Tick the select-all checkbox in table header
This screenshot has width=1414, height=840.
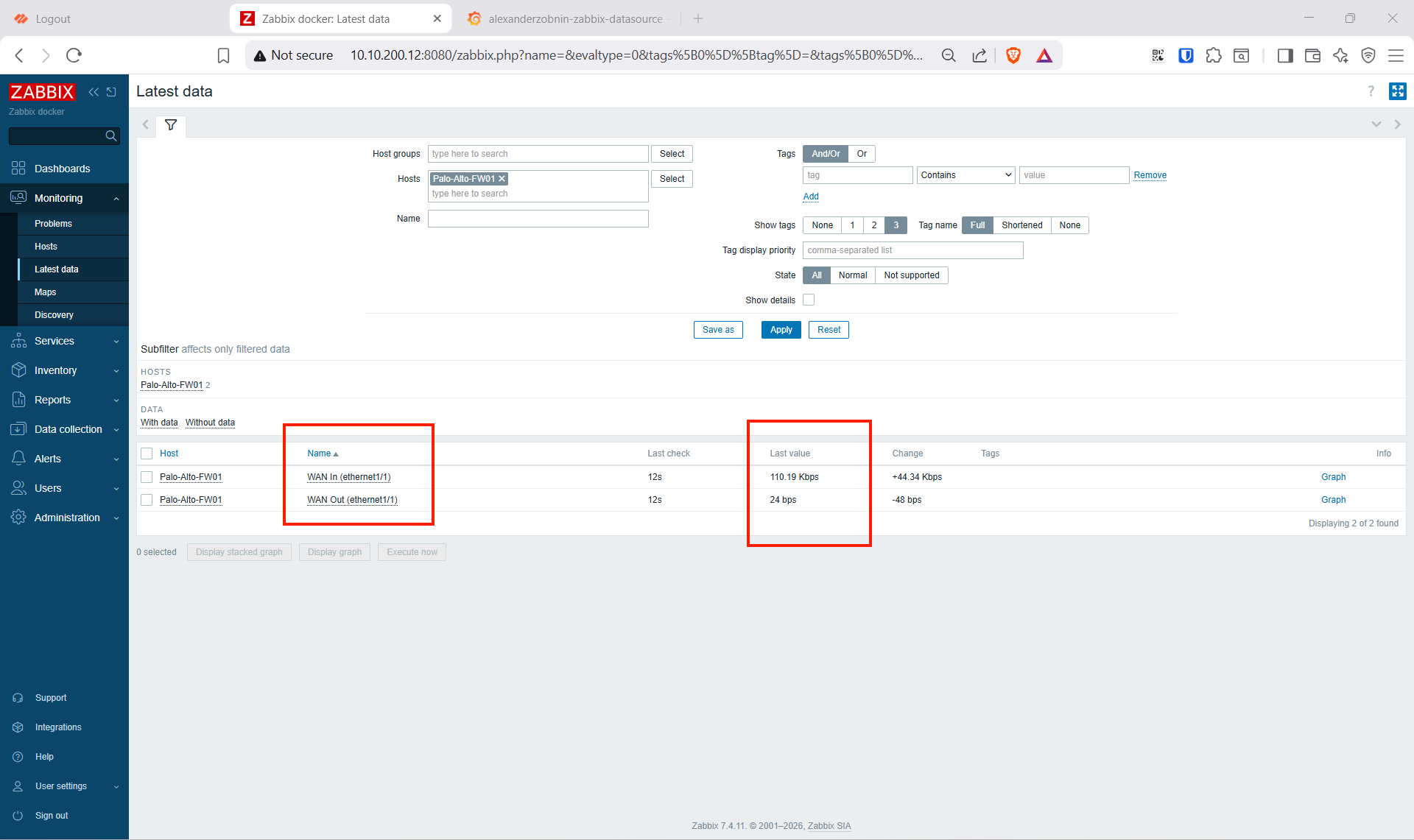(x=147, y=453)
